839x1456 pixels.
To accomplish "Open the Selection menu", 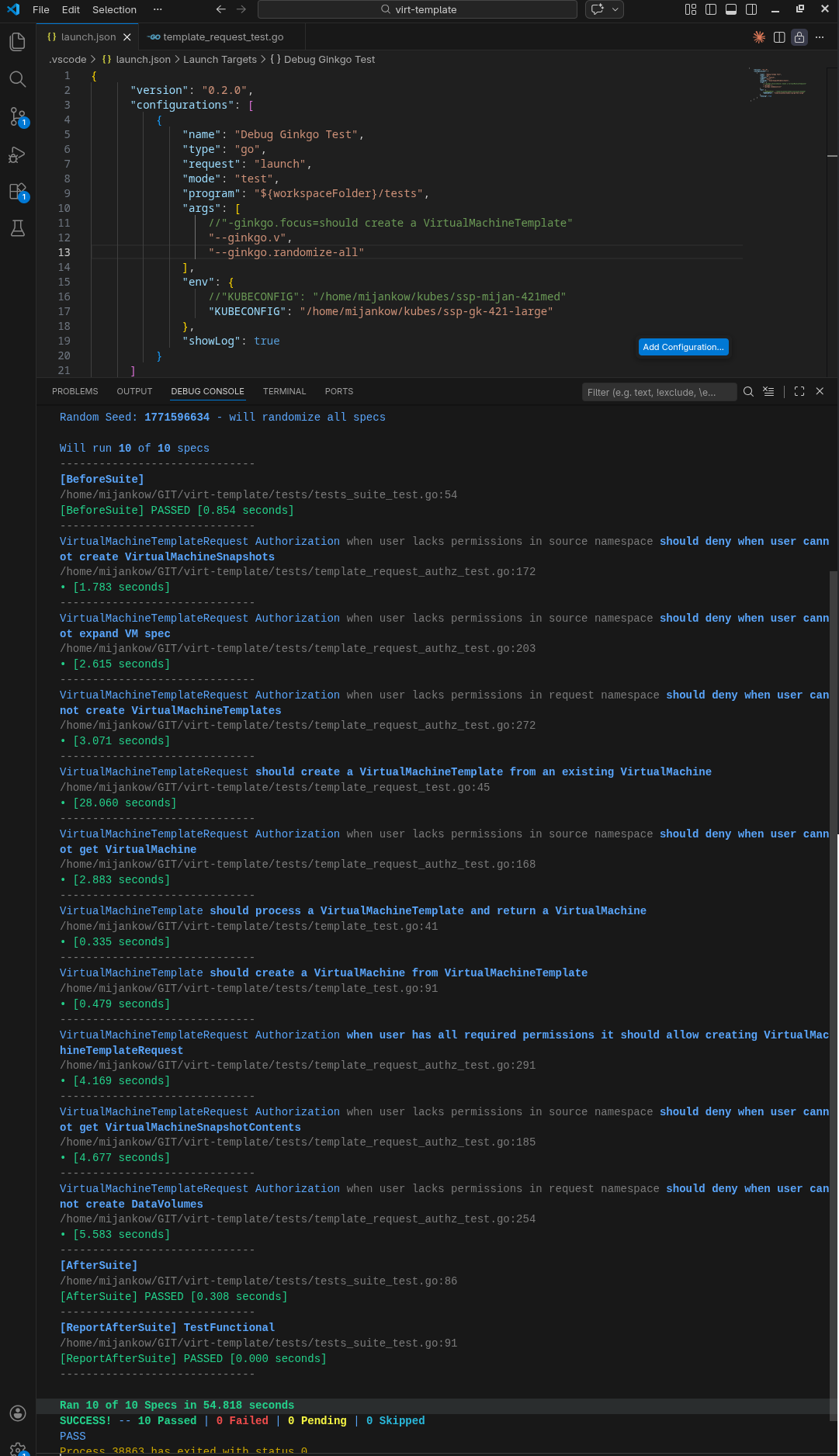I will coord(114,9).
